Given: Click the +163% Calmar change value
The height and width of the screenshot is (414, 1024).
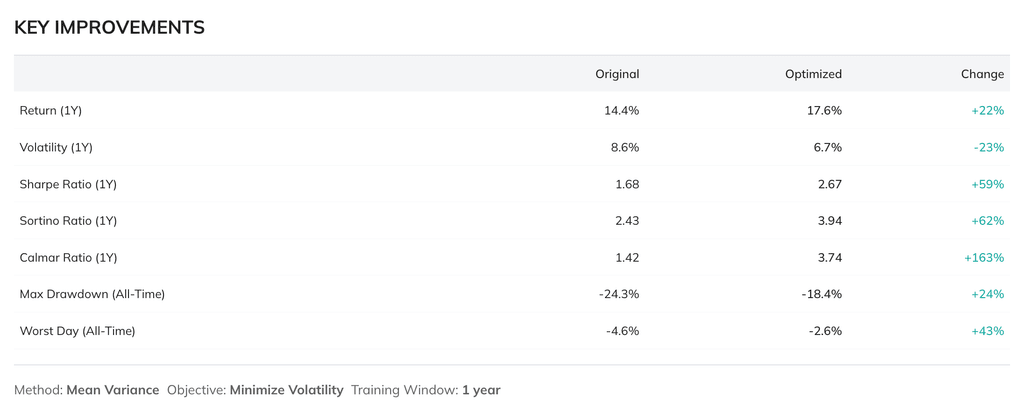Looking at the screenshot, I should pyautogui.click(x=984, y=258).
